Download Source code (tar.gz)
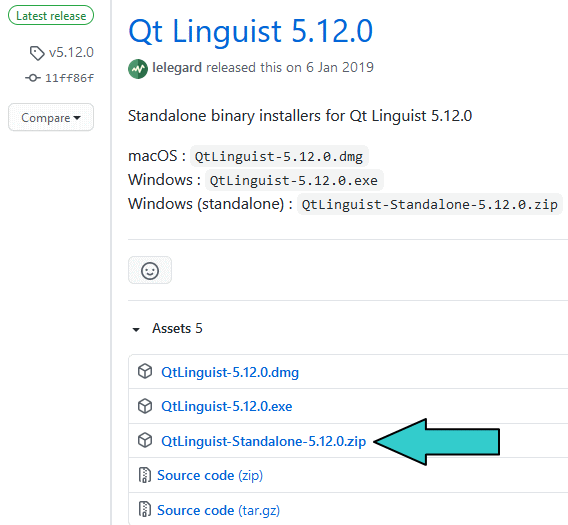The height and width of the screenshot is (525, 568). pyautogui.click(x=218, y=510)
